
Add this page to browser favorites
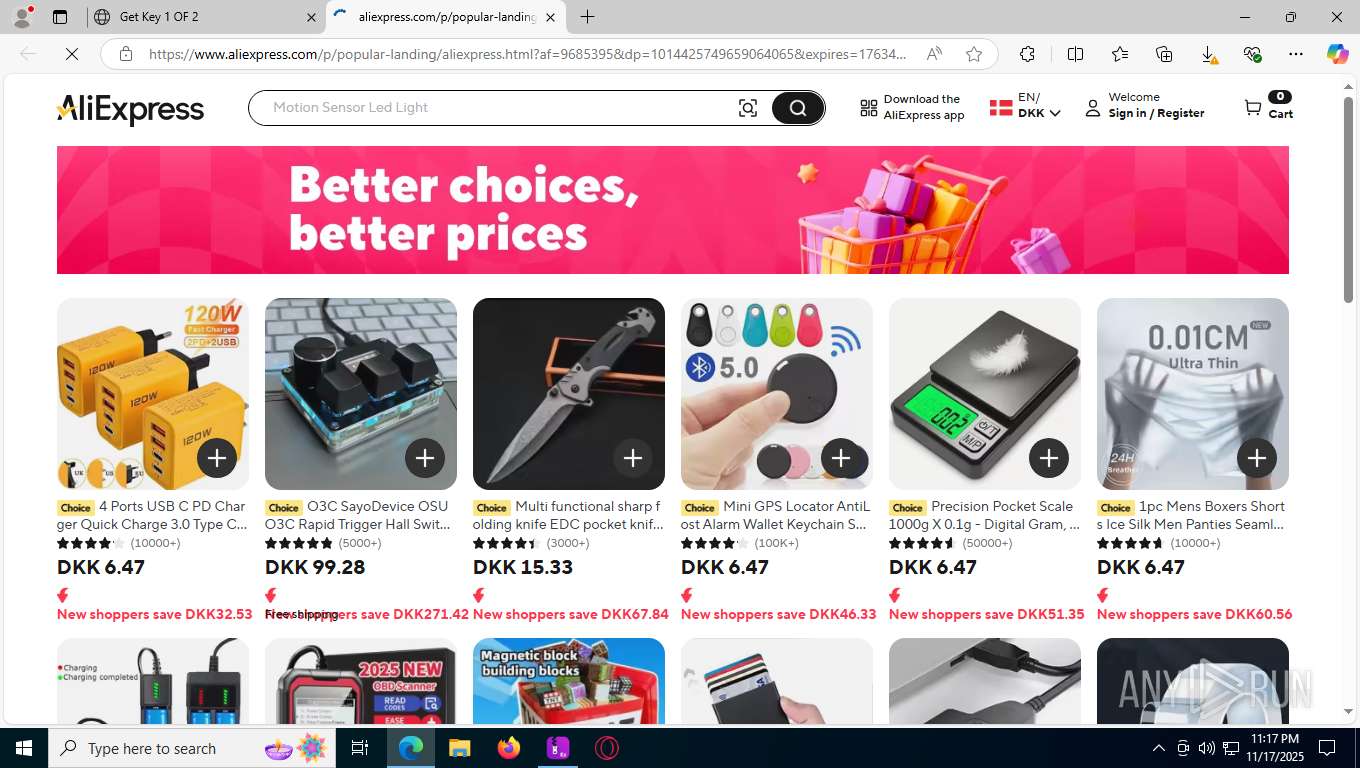(x=974, y=54)
